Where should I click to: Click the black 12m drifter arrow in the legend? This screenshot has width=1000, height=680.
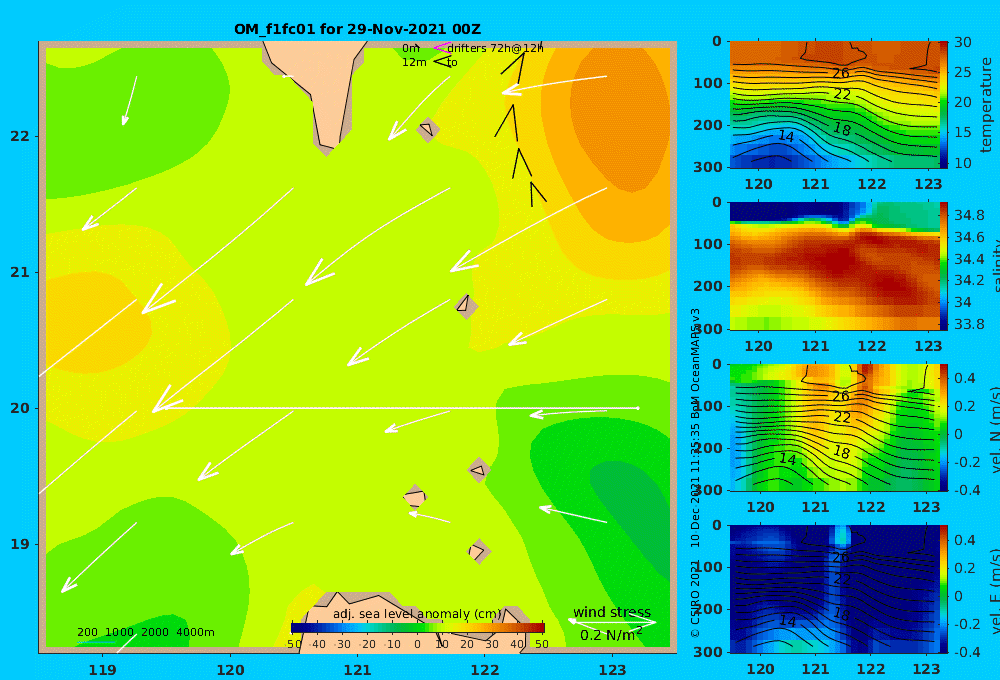(442, 62)
